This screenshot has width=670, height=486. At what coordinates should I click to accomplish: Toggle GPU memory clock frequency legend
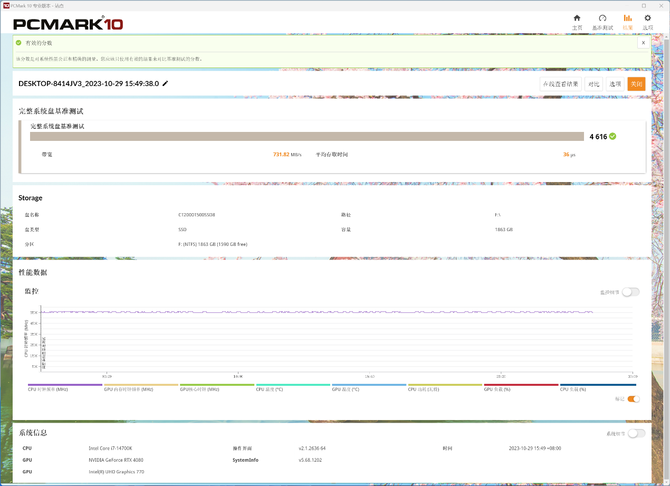tap(141, 387)
